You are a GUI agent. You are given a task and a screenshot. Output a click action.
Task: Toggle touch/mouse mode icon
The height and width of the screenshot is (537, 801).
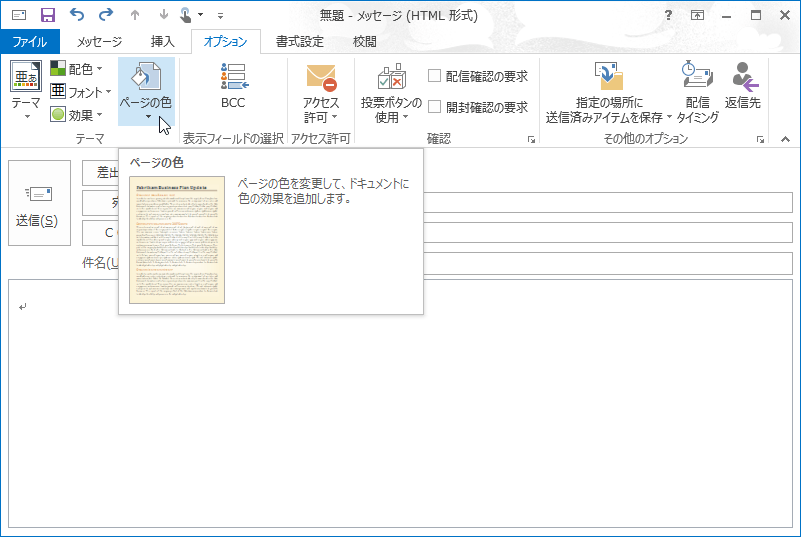click(186, 15)
